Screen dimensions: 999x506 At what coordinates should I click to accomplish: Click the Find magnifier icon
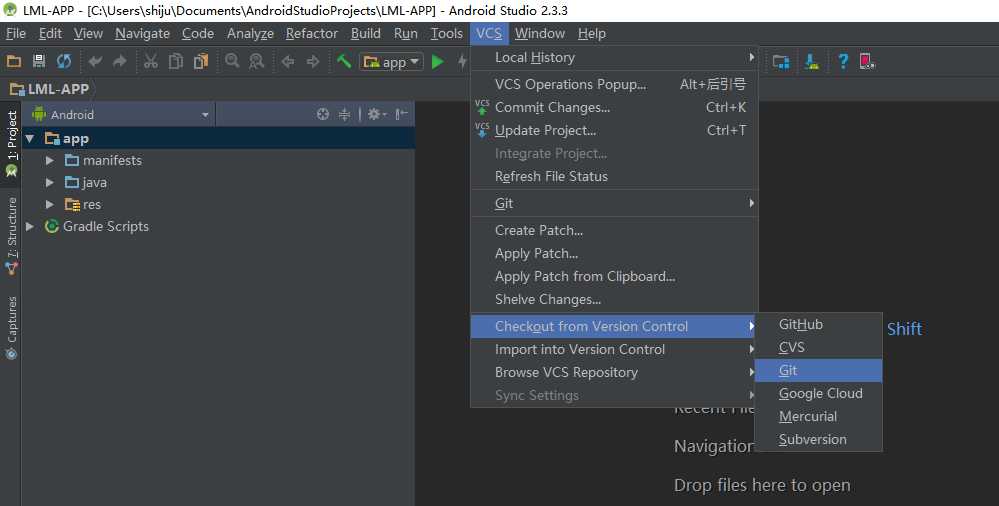(x=232, y=61)
